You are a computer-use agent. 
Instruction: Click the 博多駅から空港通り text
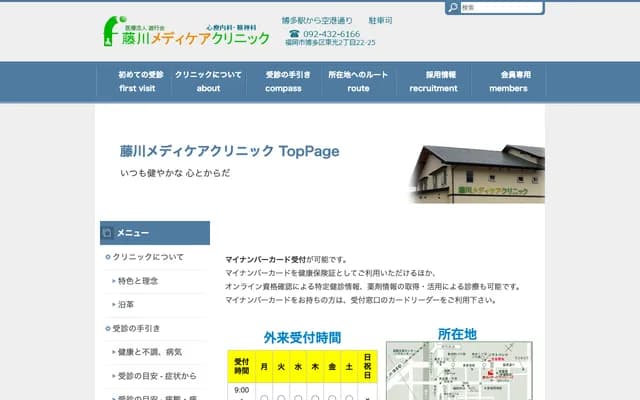click(317, 20)
